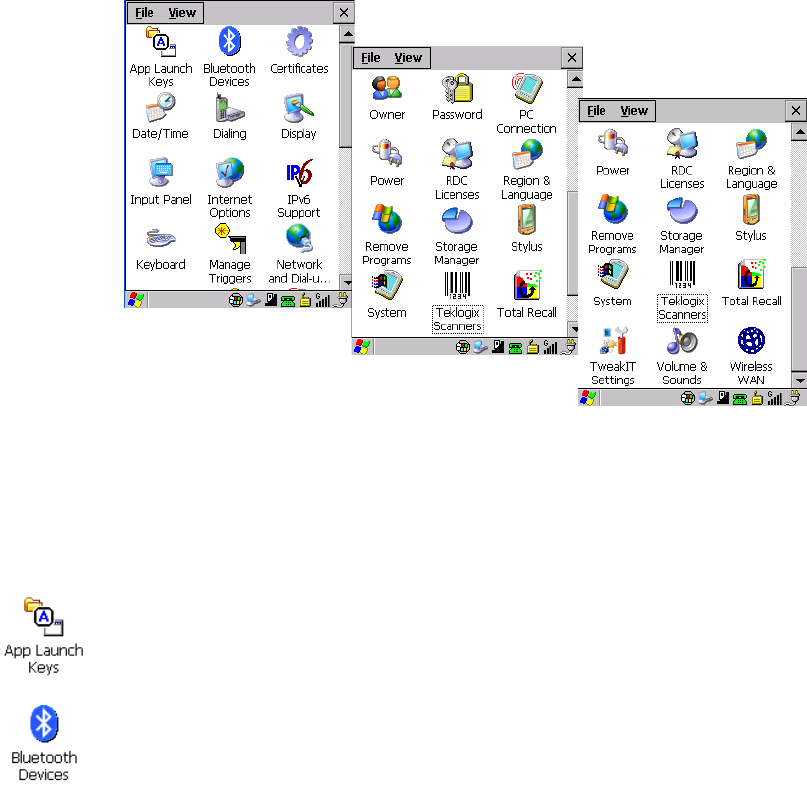Viewport: 807px width, 785px height.
Task: Open Total Recall in the window with PC Connection
Action: [527, 295]
